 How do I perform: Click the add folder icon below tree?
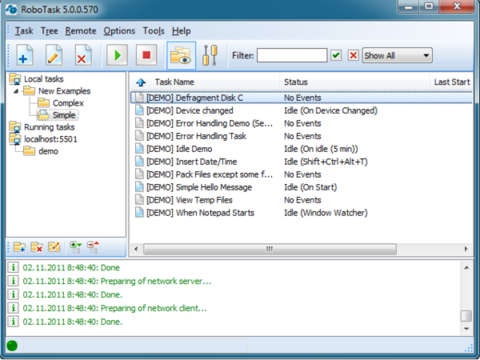click(19, 247)
